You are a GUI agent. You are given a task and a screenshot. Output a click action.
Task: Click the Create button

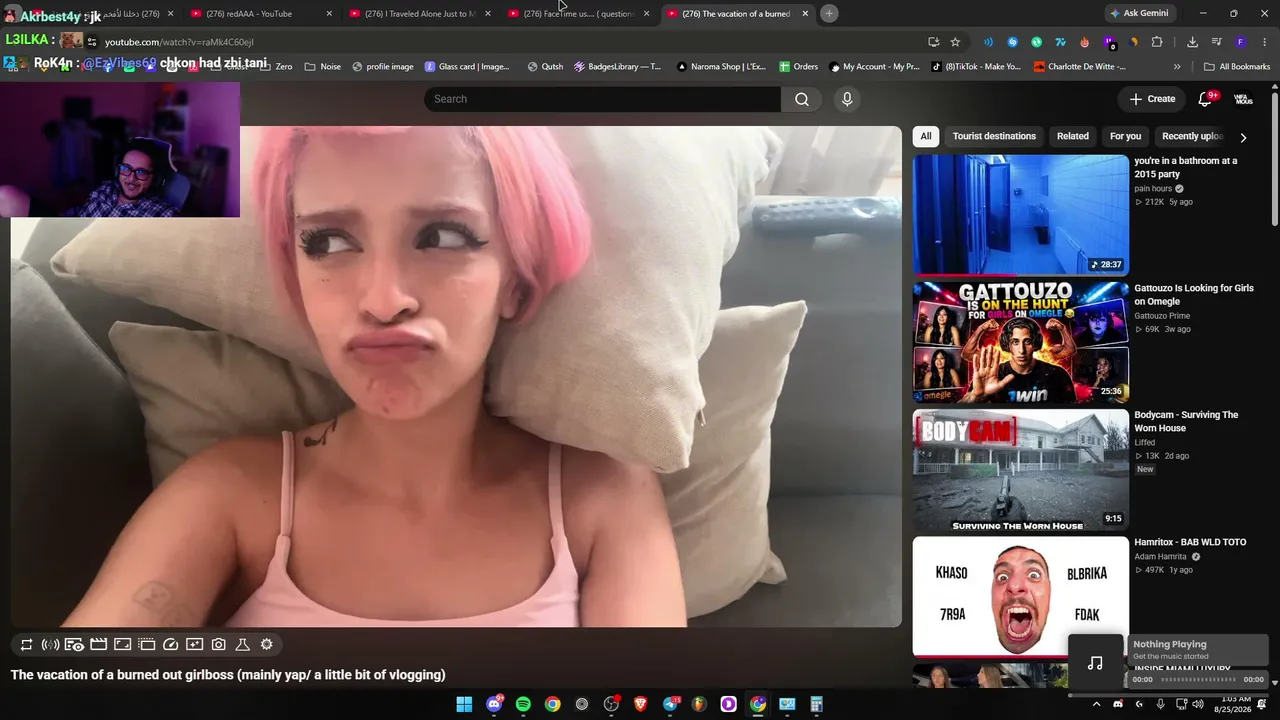[1152, 99]
